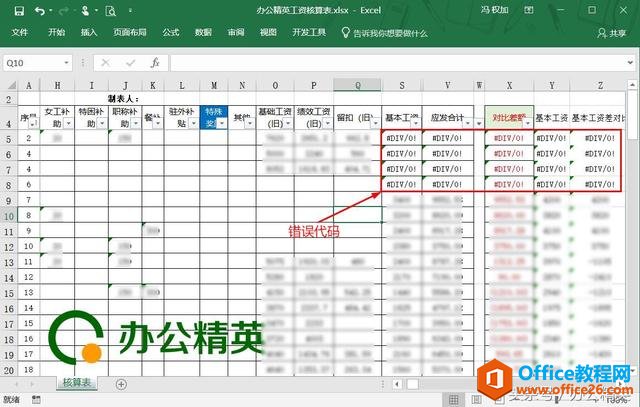Viewport: 640px width, 407px height.
Task: Select column header Q
Action: click(x=358, y=85)
